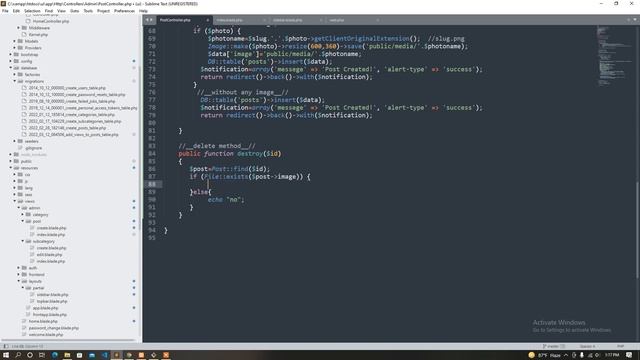The image size is (640, 360).
Task: Switch to the second editor tab
Action: tap(229, 20)
